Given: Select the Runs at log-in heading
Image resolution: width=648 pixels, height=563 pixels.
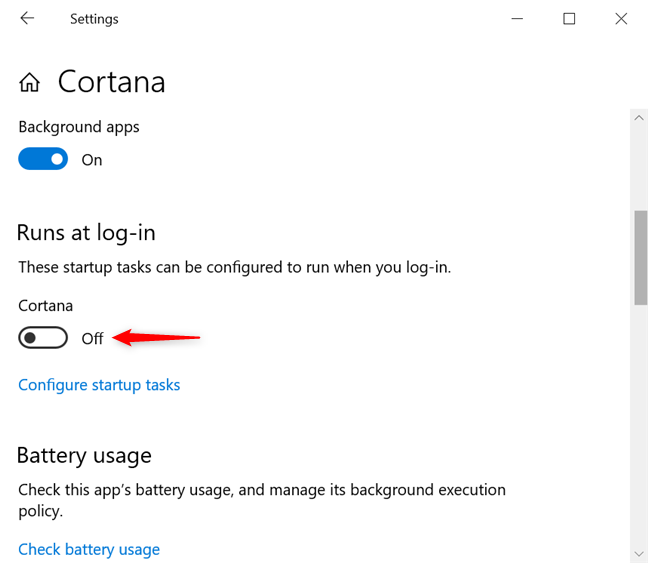Looking at the screenshot, I should pos(86,233).
